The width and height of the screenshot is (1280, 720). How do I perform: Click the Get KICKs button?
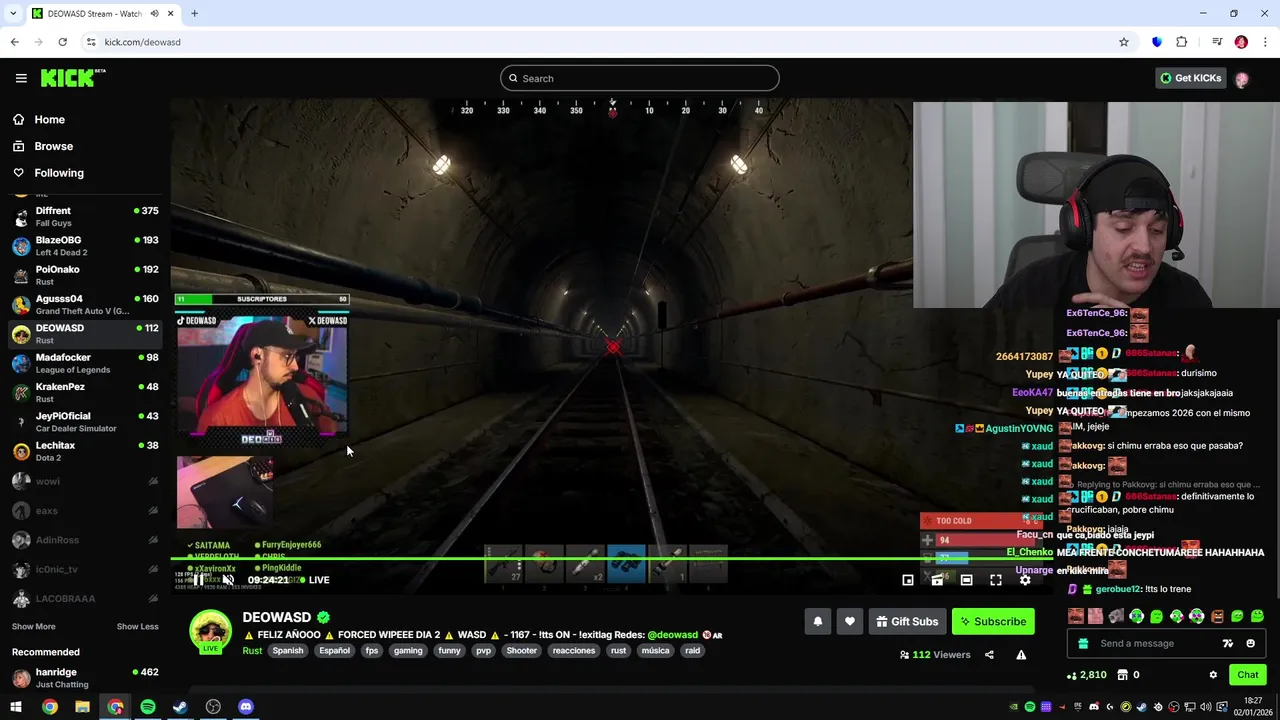tap(1191, 78)
